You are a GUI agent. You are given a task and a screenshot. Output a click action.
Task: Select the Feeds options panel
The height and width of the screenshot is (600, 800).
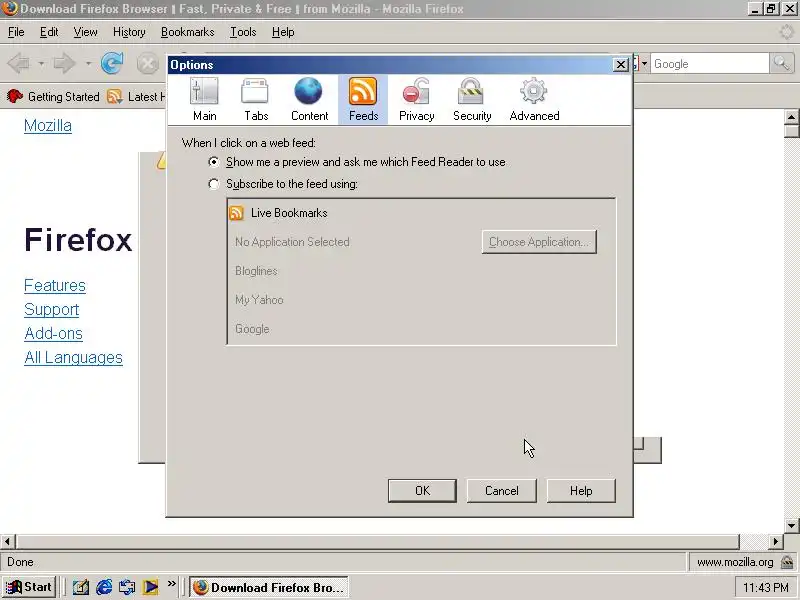tap(363, 99)
